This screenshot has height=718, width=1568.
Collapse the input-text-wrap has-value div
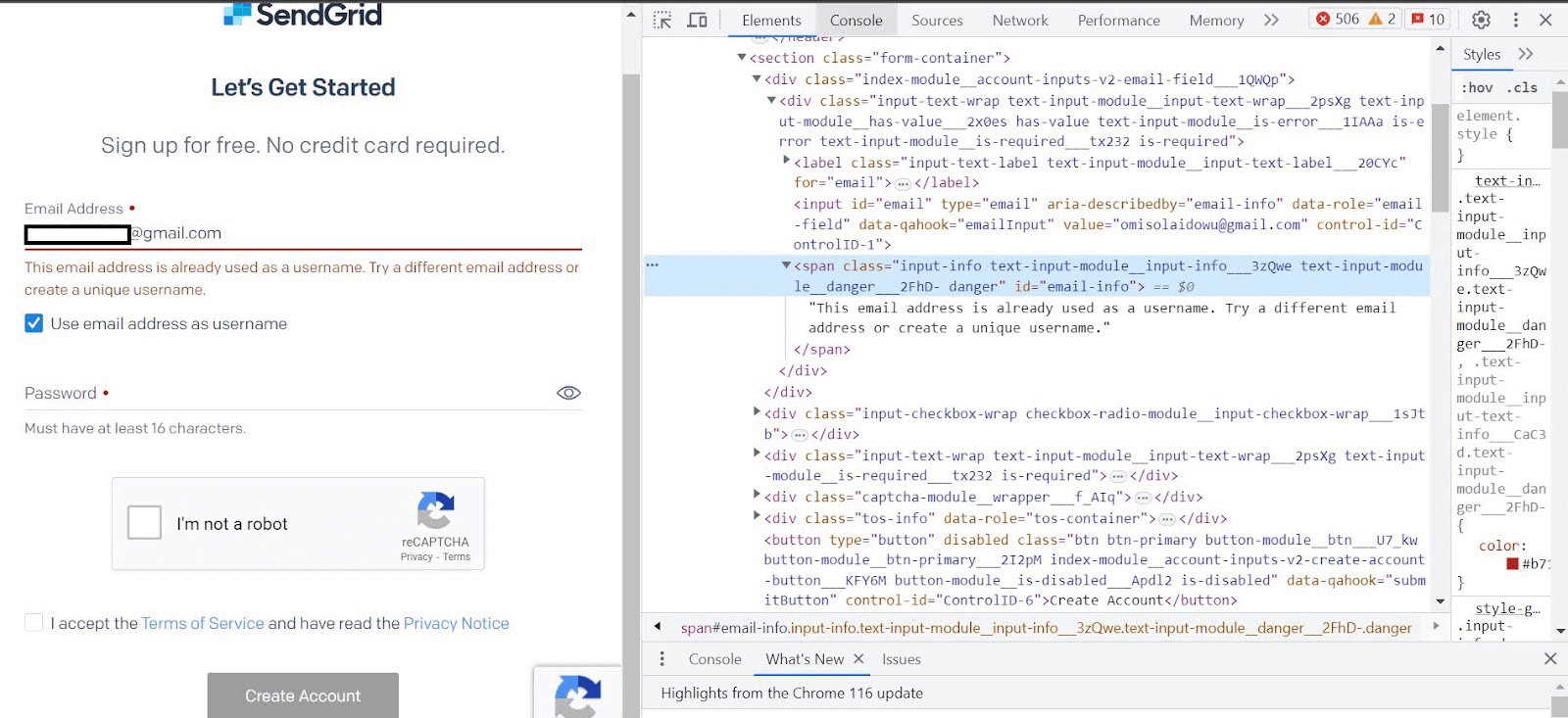pos(771,100)
